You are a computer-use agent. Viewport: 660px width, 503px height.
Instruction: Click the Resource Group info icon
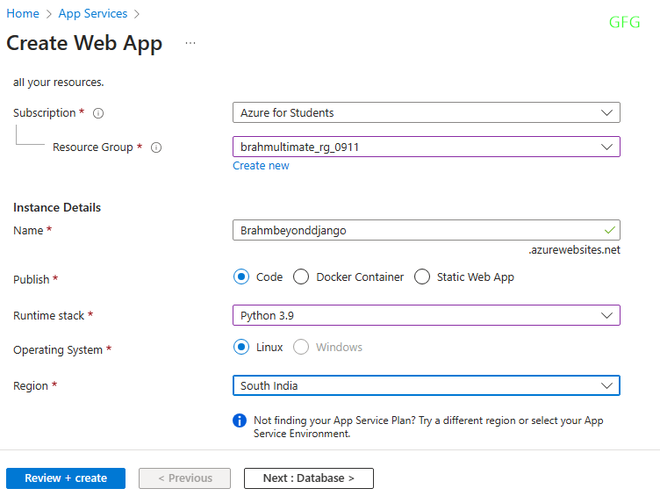coord(156,147)
